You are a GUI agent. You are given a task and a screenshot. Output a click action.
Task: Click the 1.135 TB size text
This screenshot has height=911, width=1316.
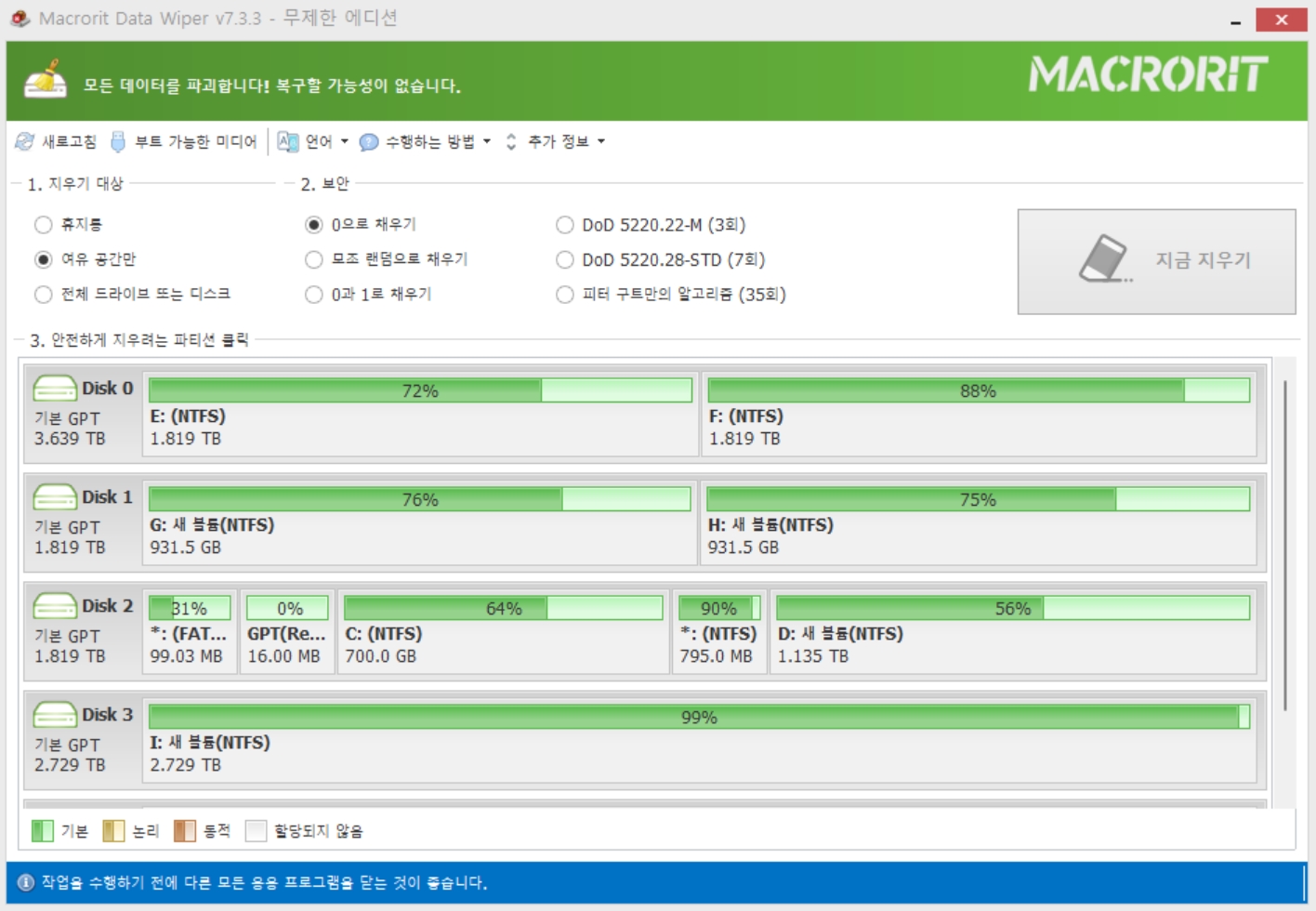813,655
